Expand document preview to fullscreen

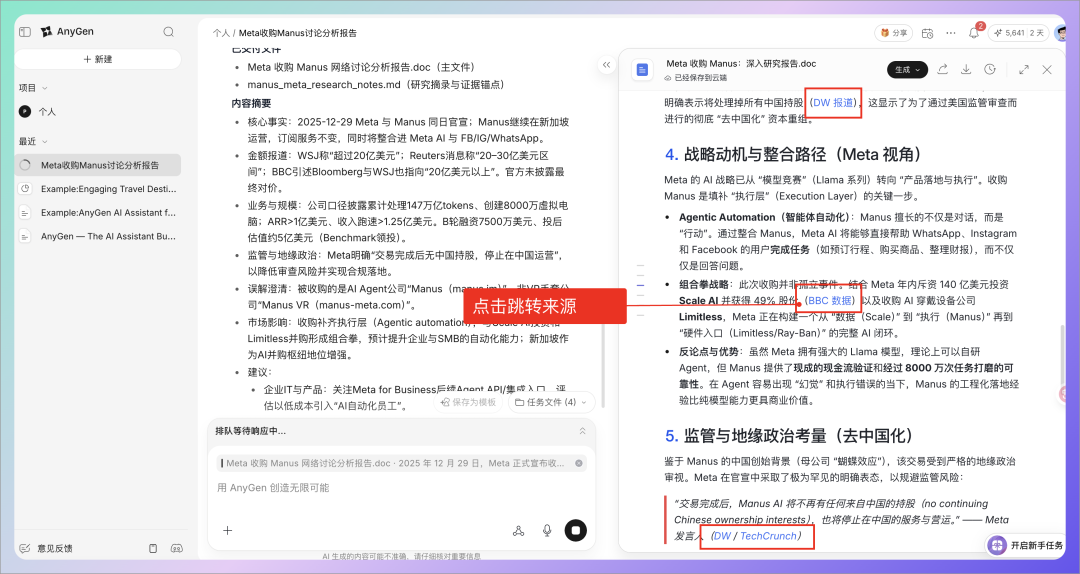click(x=1024, y=69)
